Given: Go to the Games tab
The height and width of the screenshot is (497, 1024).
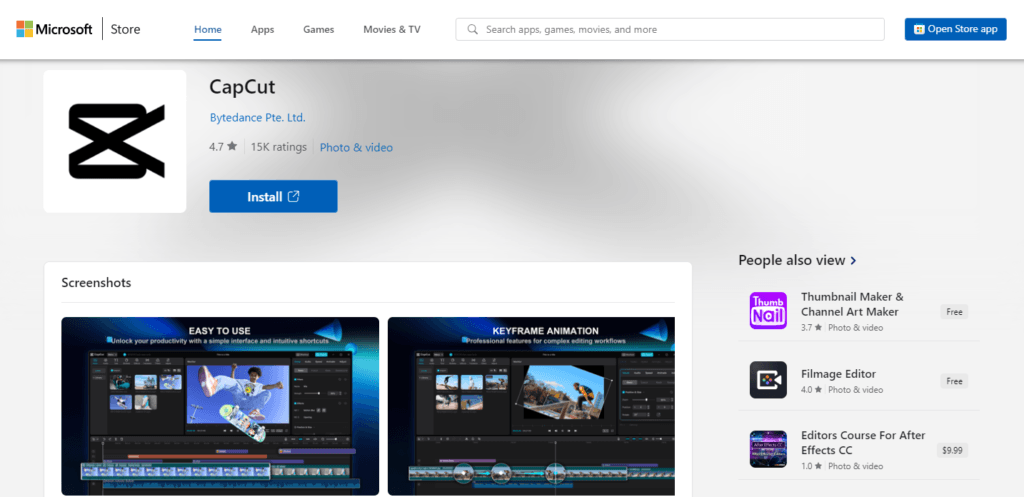Looking at the screenshot, I should 318,29.
